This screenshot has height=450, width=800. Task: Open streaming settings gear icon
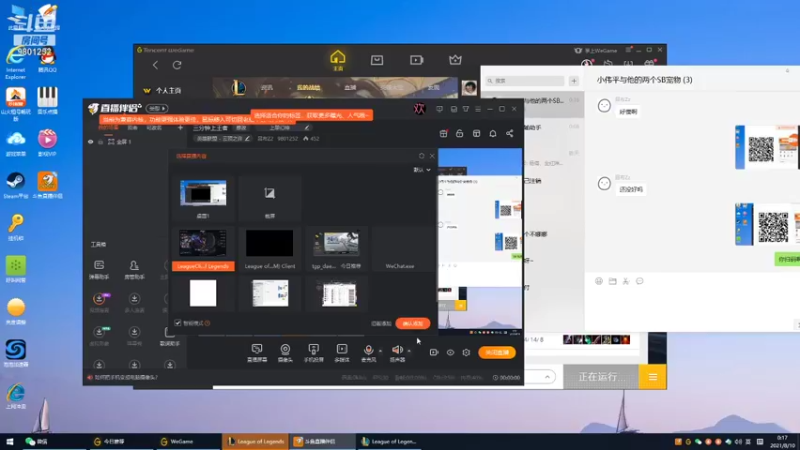[x=466, y=353]
